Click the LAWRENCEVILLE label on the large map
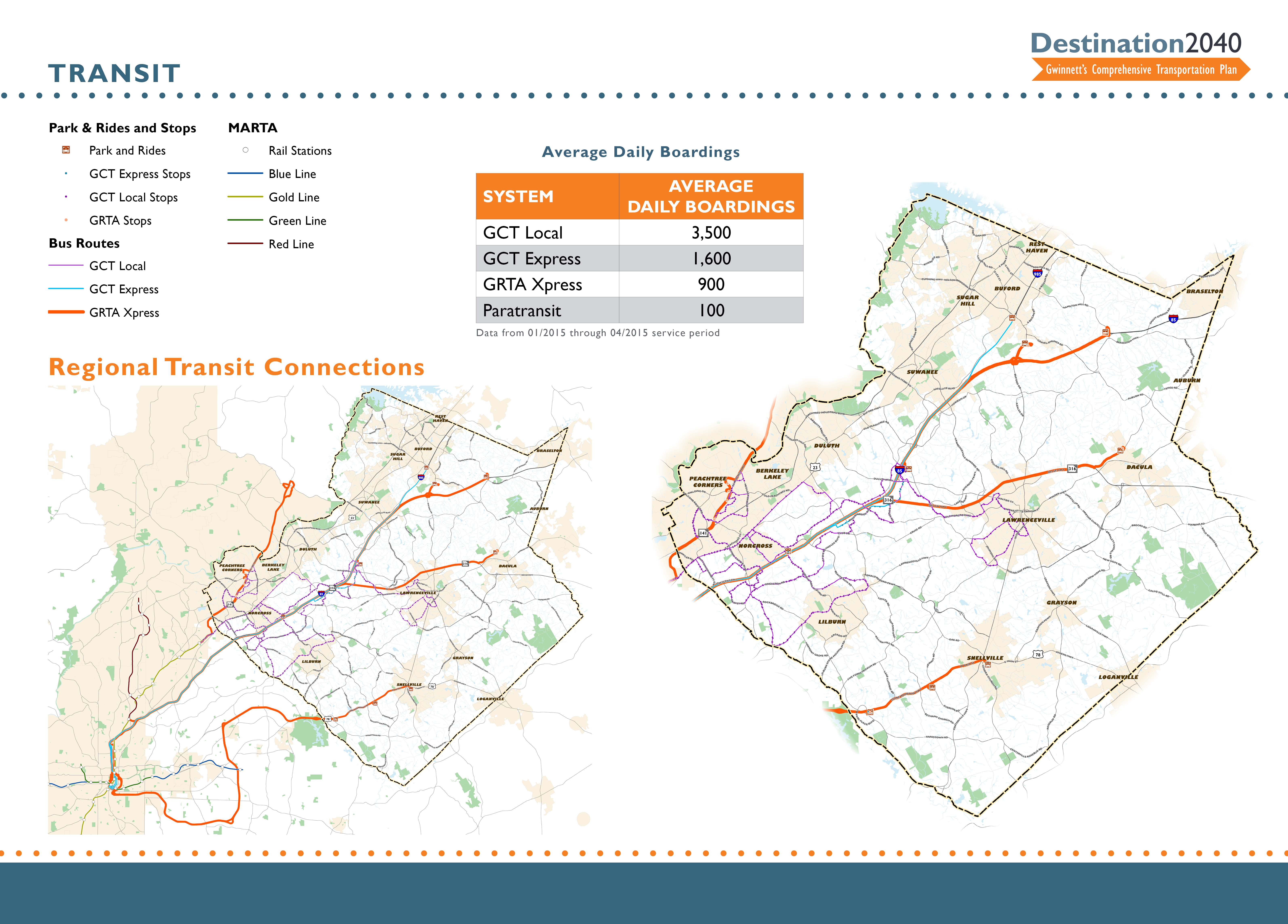The height and width of the screenshot is (924, 1288). click(1028, 520)
